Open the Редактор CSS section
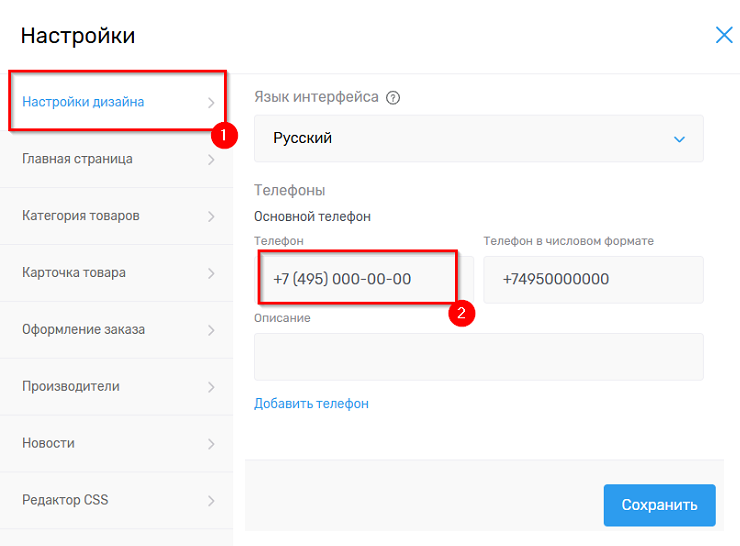Screen dimensions: 740x546 pos(64,501)
